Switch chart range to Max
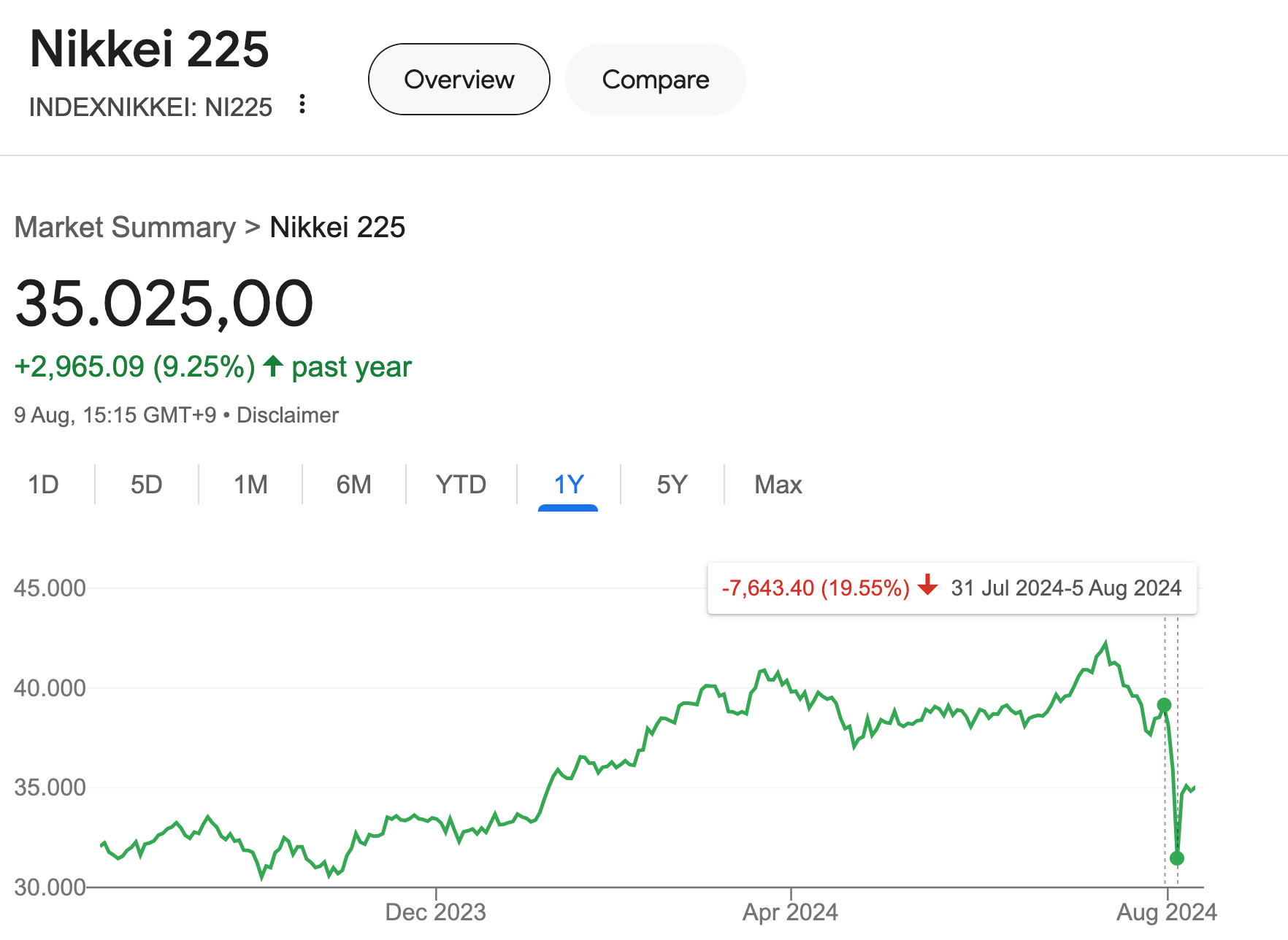The width and height of the screenshot is (1288, 940). tap(778, 485)
